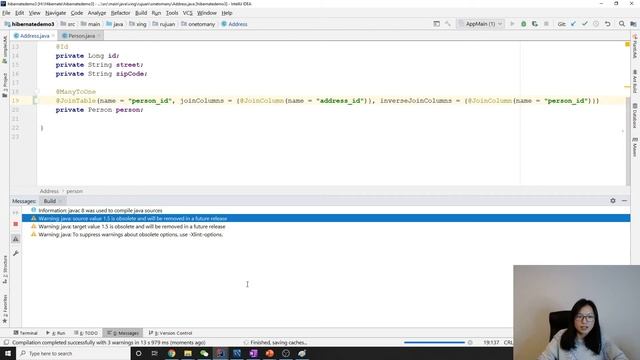Click hibernatedemo3 breadcrumb in navigation bar
This screenshot has width=640, height=360.
tap(29, 24)
